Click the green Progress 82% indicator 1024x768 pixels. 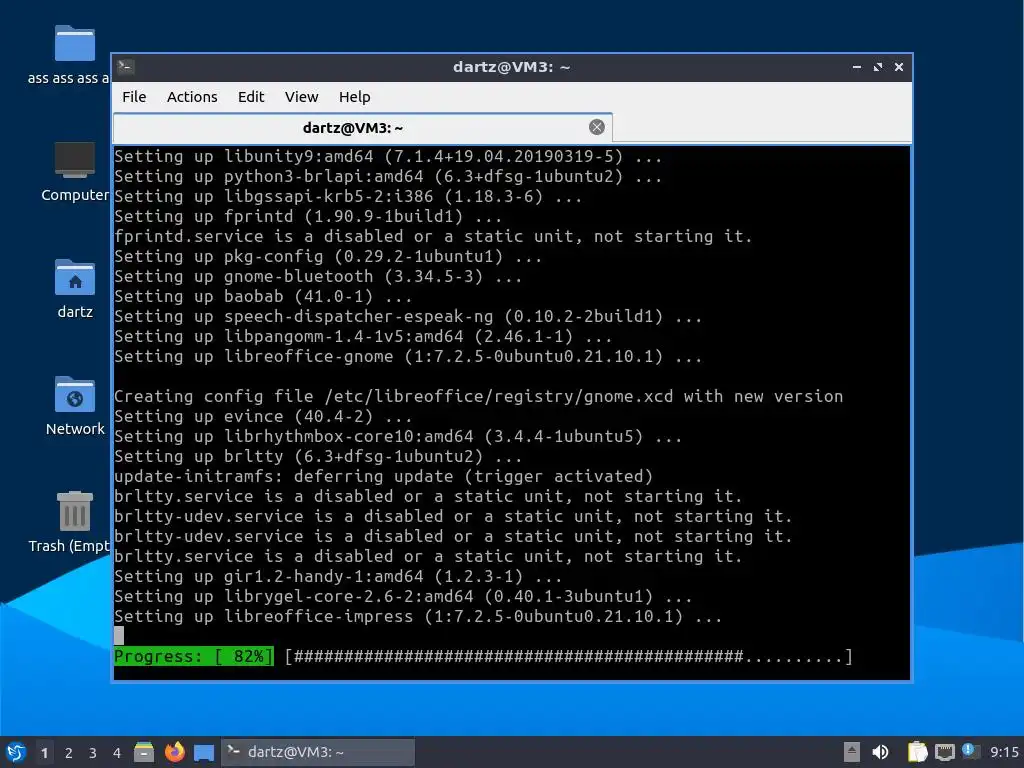coord(194,656)
